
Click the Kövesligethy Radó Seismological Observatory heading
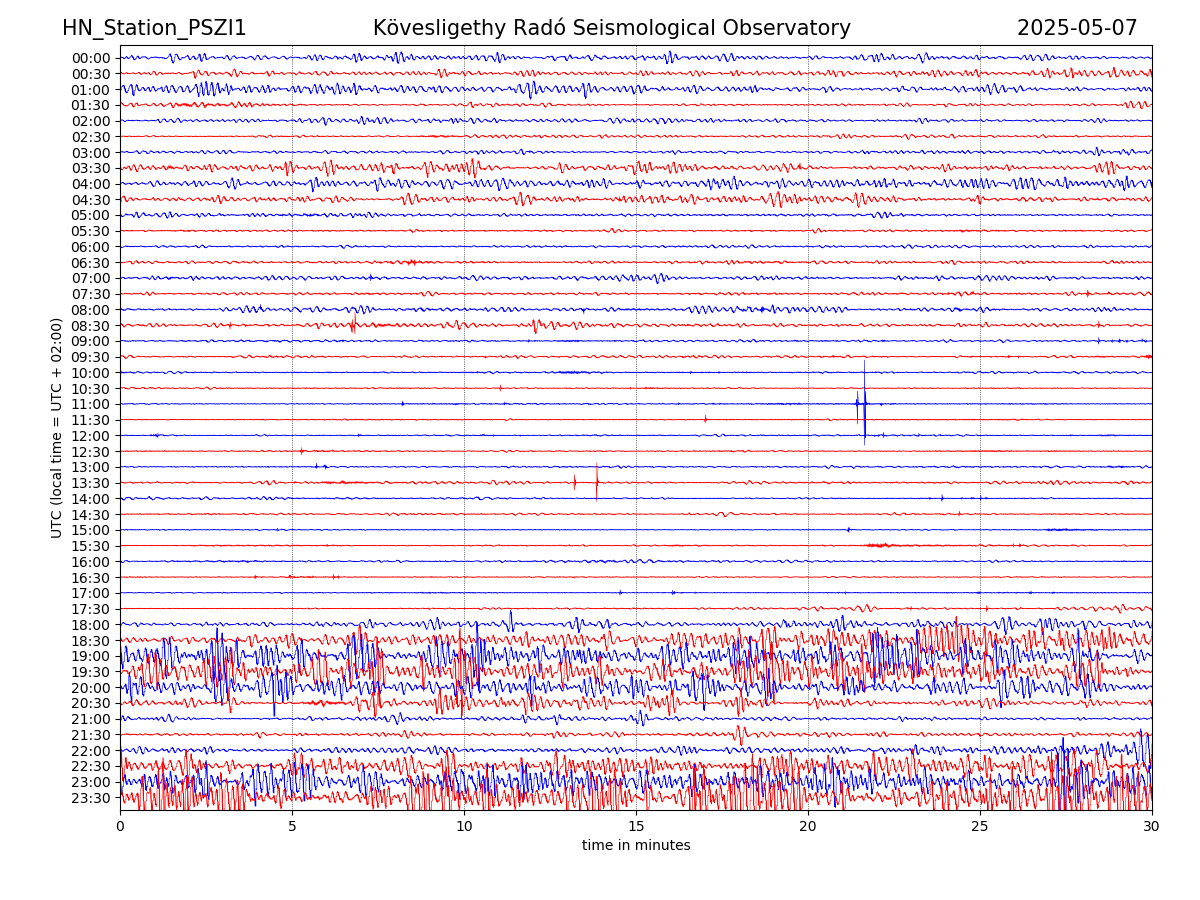click(611, 28)
